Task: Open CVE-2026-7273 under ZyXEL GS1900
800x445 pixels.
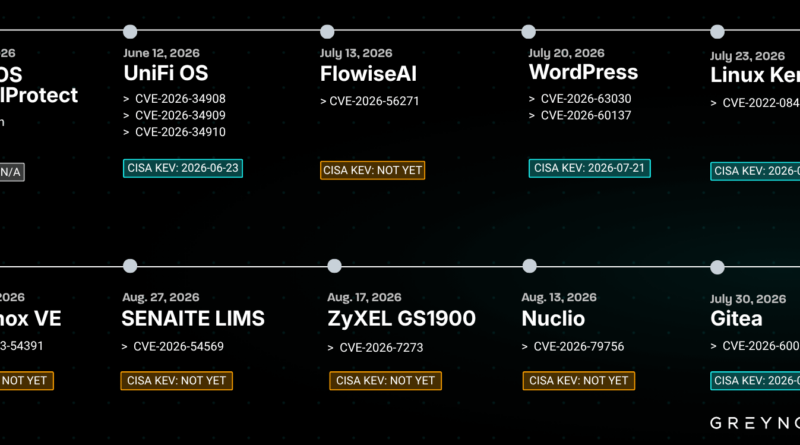Action: click(x=381, y=348)
